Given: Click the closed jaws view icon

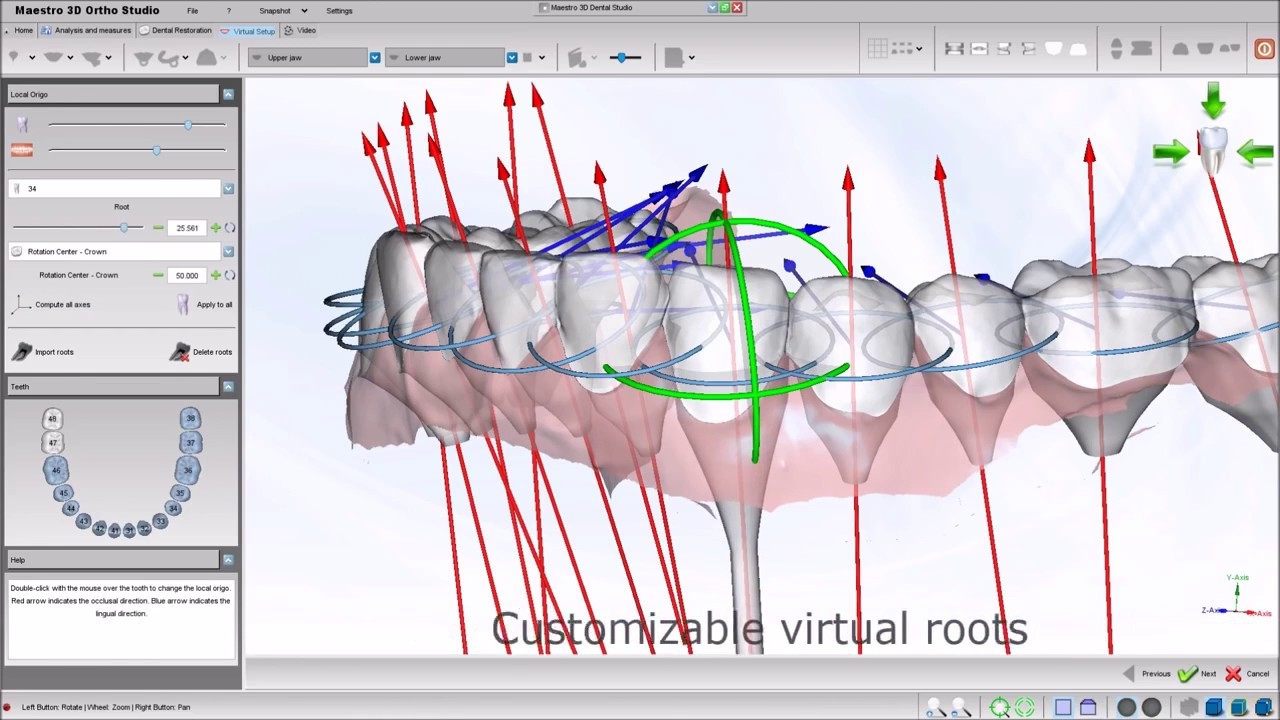Looking at the screenshot, I should pyautogui.click(x=1141, y=48).
